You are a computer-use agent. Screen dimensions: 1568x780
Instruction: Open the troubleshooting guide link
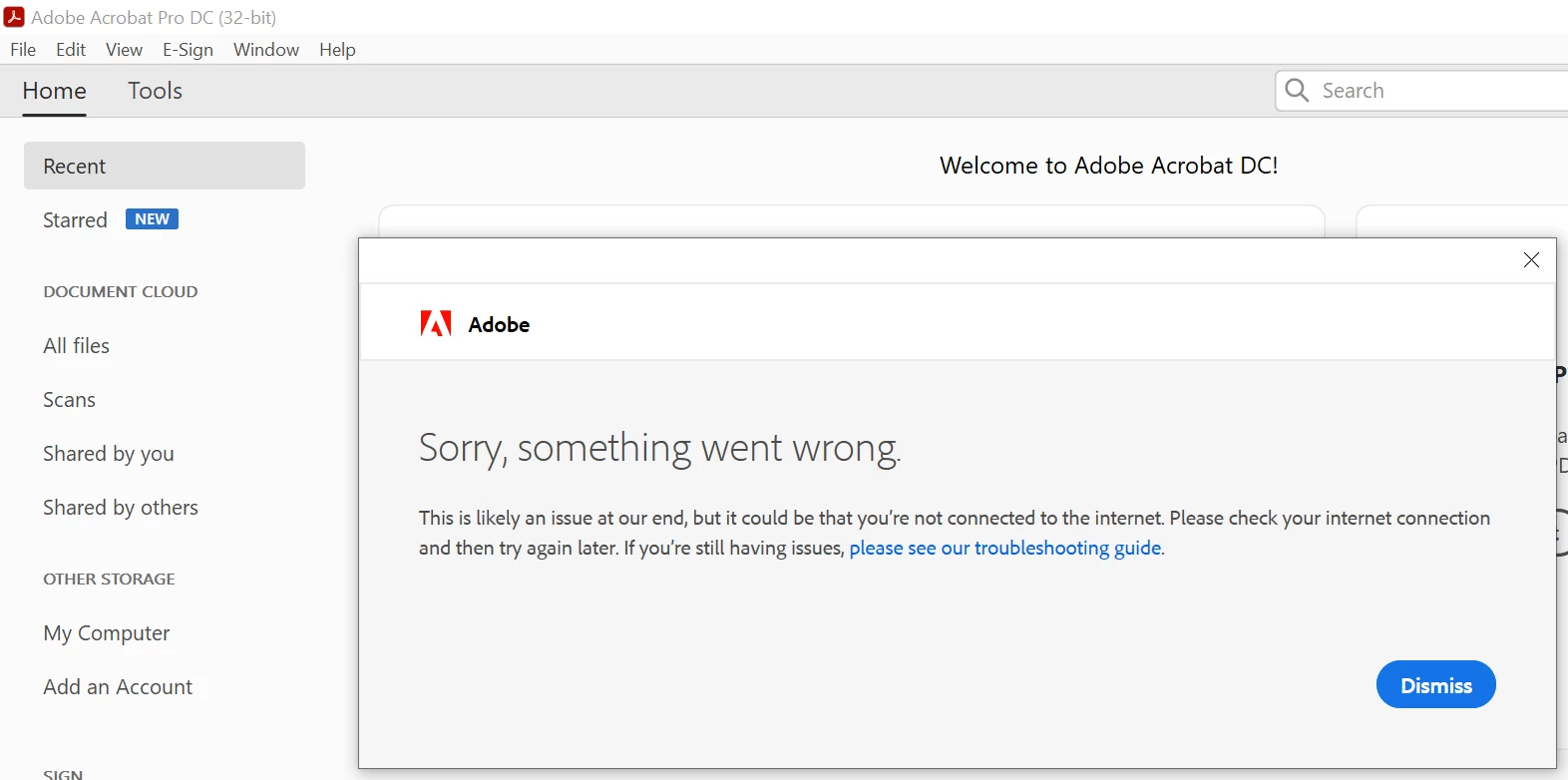1005,548
